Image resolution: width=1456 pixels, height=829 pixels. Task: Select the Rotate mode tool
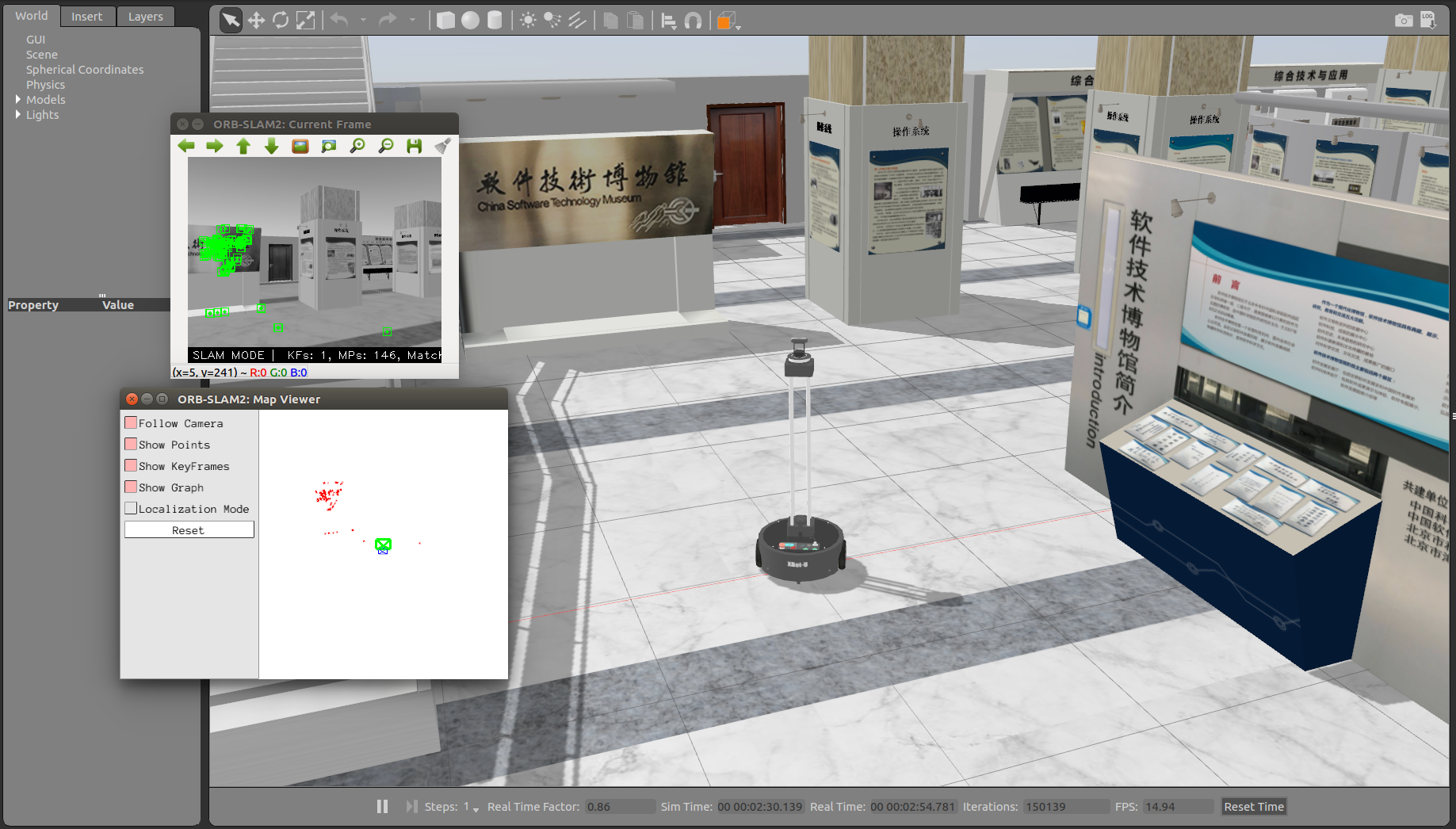281,20
